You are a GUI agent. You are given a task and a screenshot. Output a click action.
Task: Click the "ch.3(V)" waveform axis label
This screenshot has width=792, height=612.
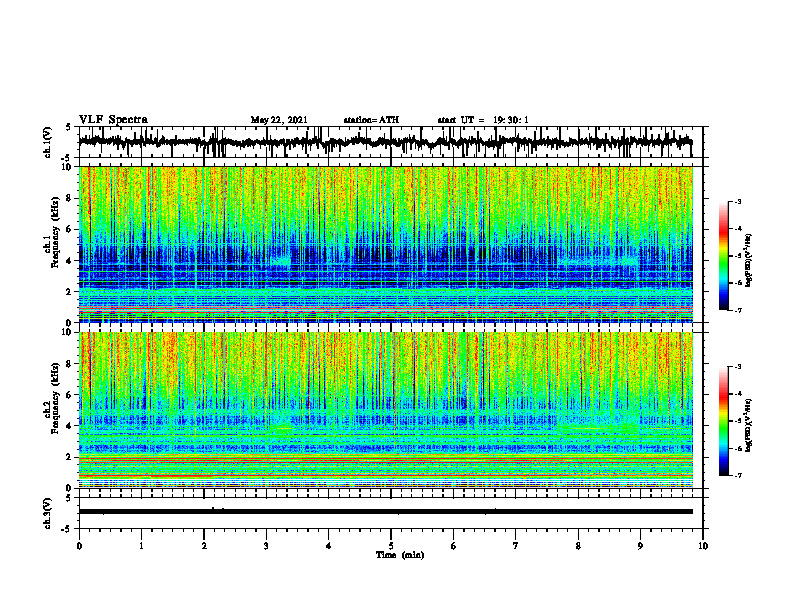tap(48, 513)
